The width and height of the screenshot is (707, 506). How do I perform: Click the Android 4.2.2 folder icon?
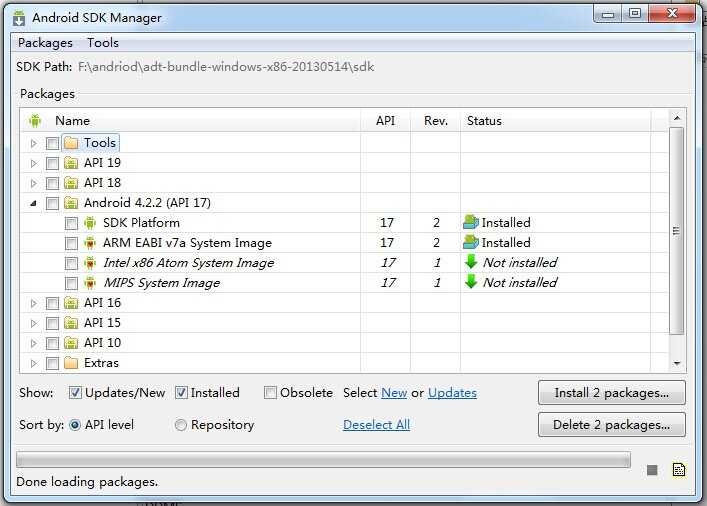coord(71,203)
